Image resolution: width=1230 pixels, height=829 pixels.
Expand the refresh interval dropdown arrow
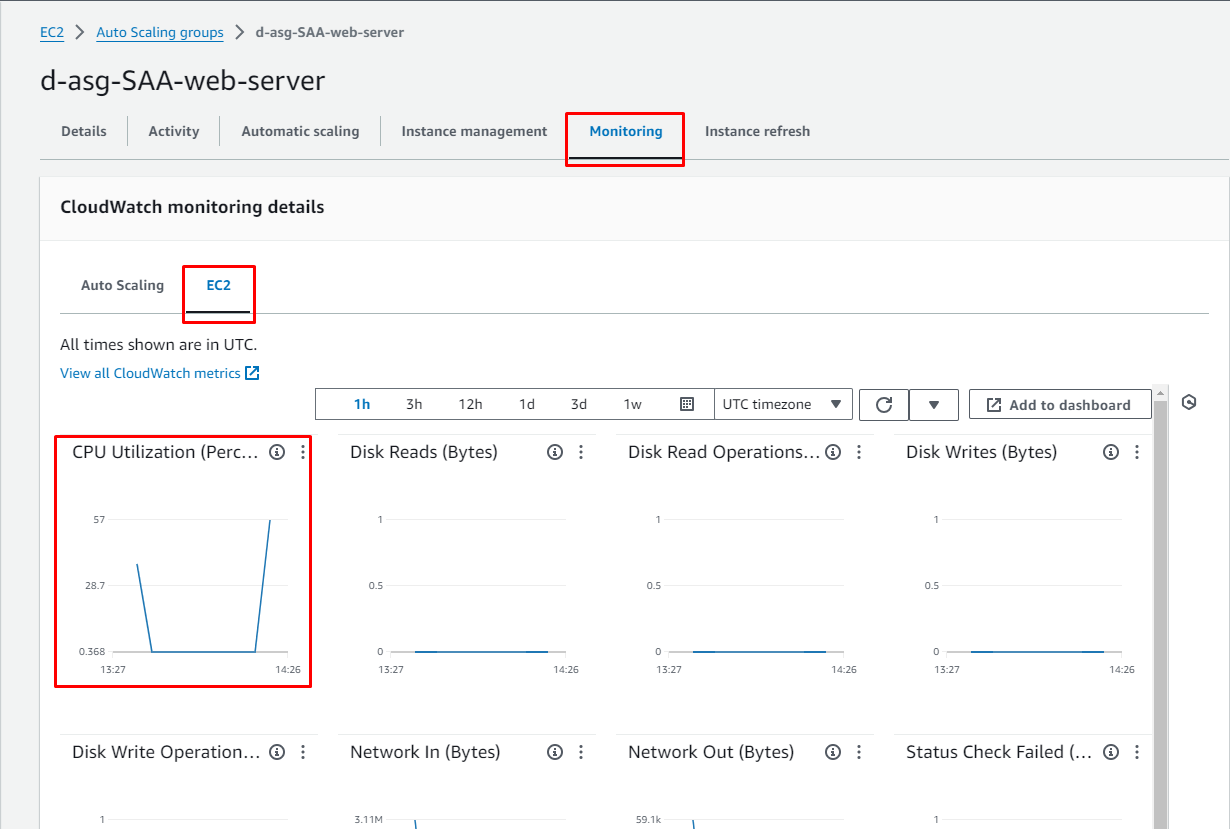(934, 405)
